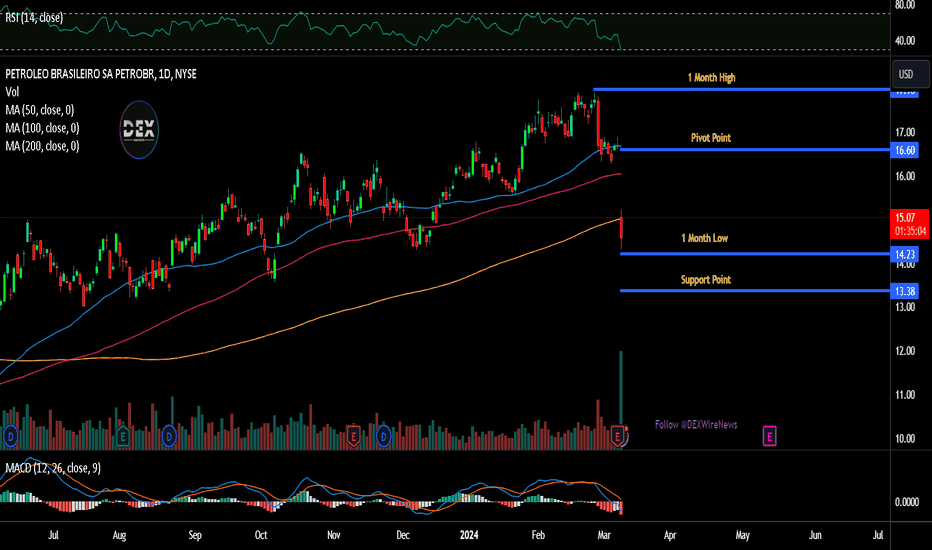
Task: Click the pink upcoming earnings E marker
Action: [769, 436]
